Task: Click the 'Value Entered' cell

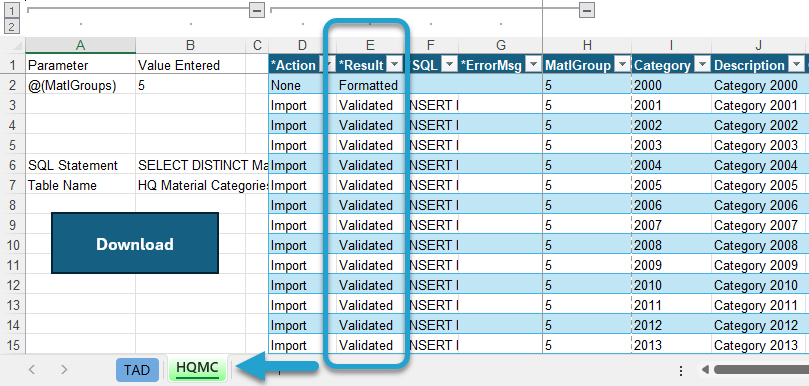Action: 190,65
